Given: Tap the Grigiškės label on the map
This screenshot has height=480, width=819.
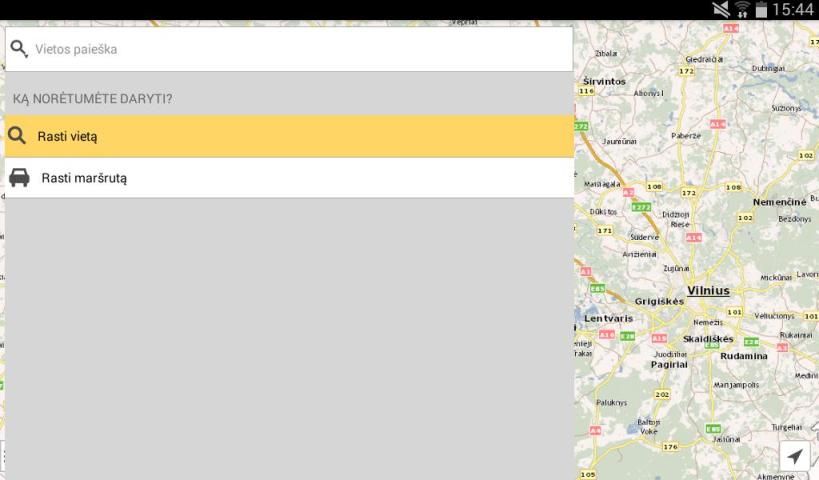Looking at the screenshot, I should click(x=659, y=301).
